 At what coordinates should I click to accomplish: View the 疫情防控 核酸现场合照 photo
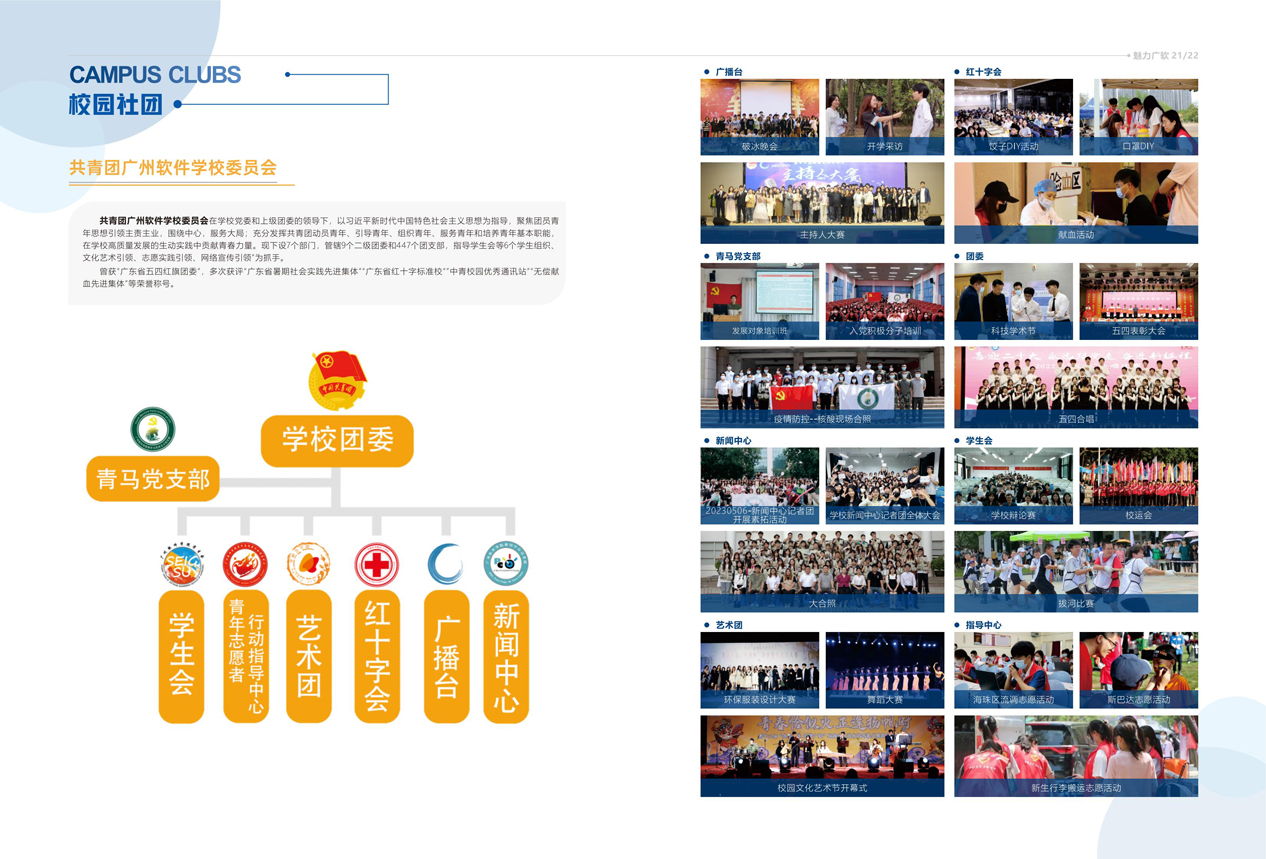tap(822, 388)
